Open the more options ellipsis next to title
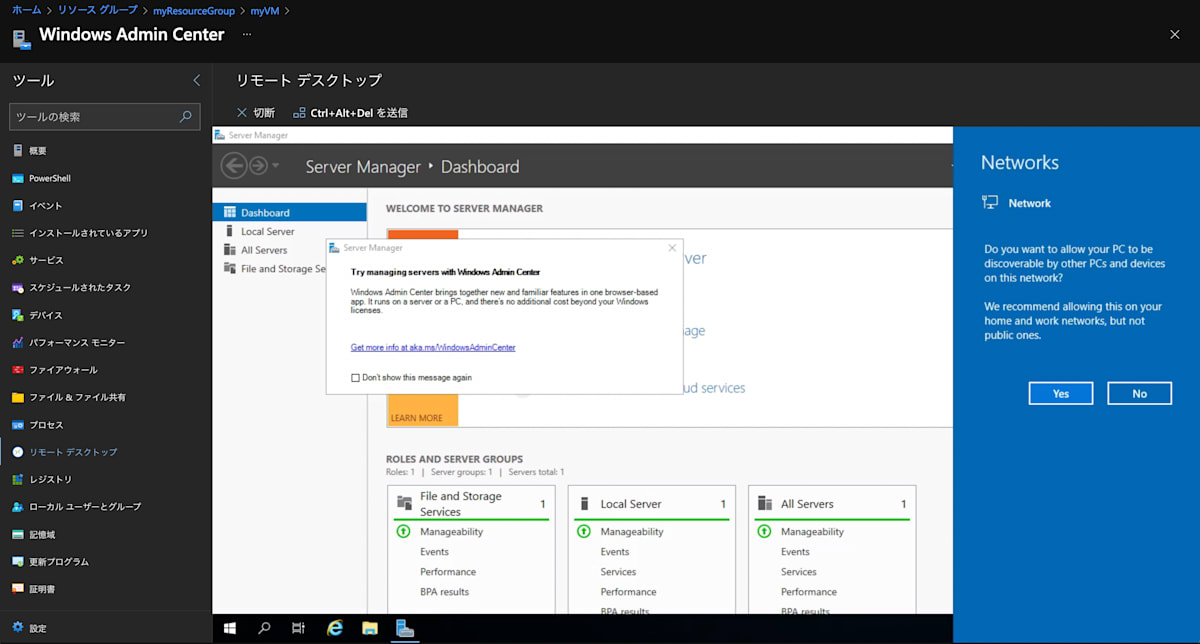1200x644 pixels. [247, 35]
